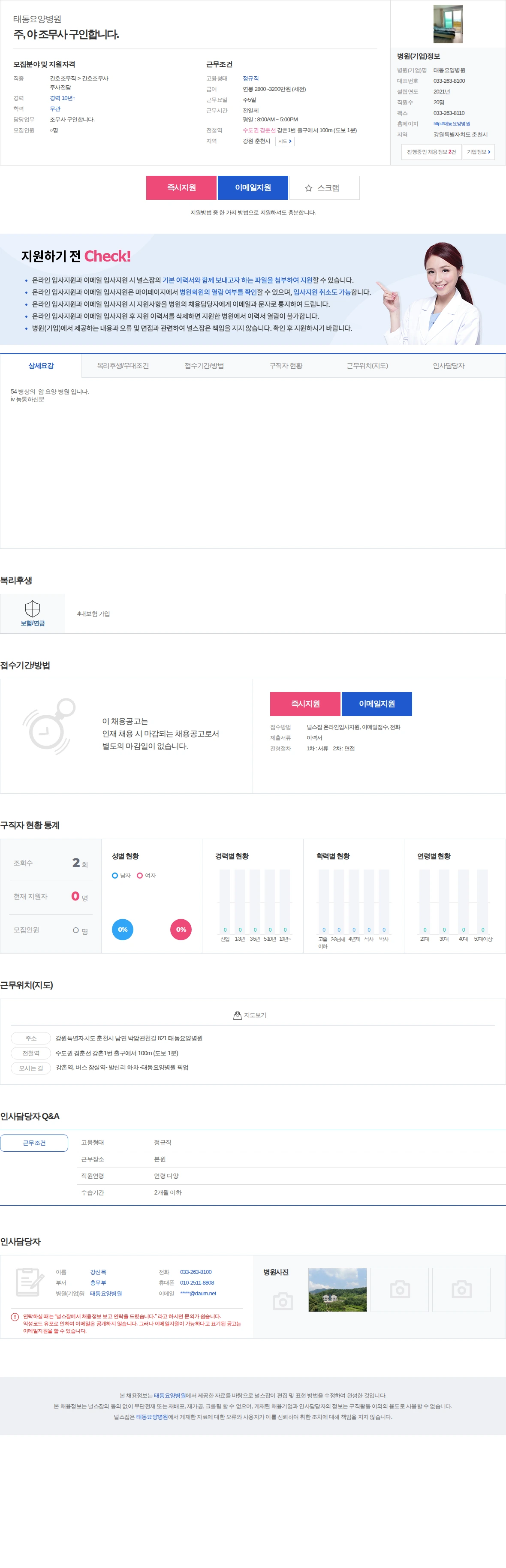Open the 진행중인 채용정보 2건 button
Viewport: 506px width, 1568px height.
[x=431, y=151]
